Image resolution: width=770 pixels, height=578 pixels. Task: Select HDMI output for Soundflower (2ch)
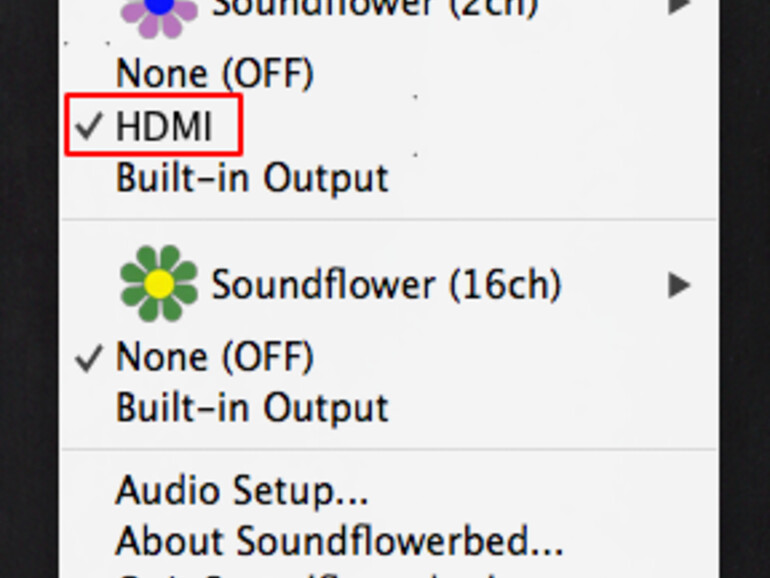(164, 127)
